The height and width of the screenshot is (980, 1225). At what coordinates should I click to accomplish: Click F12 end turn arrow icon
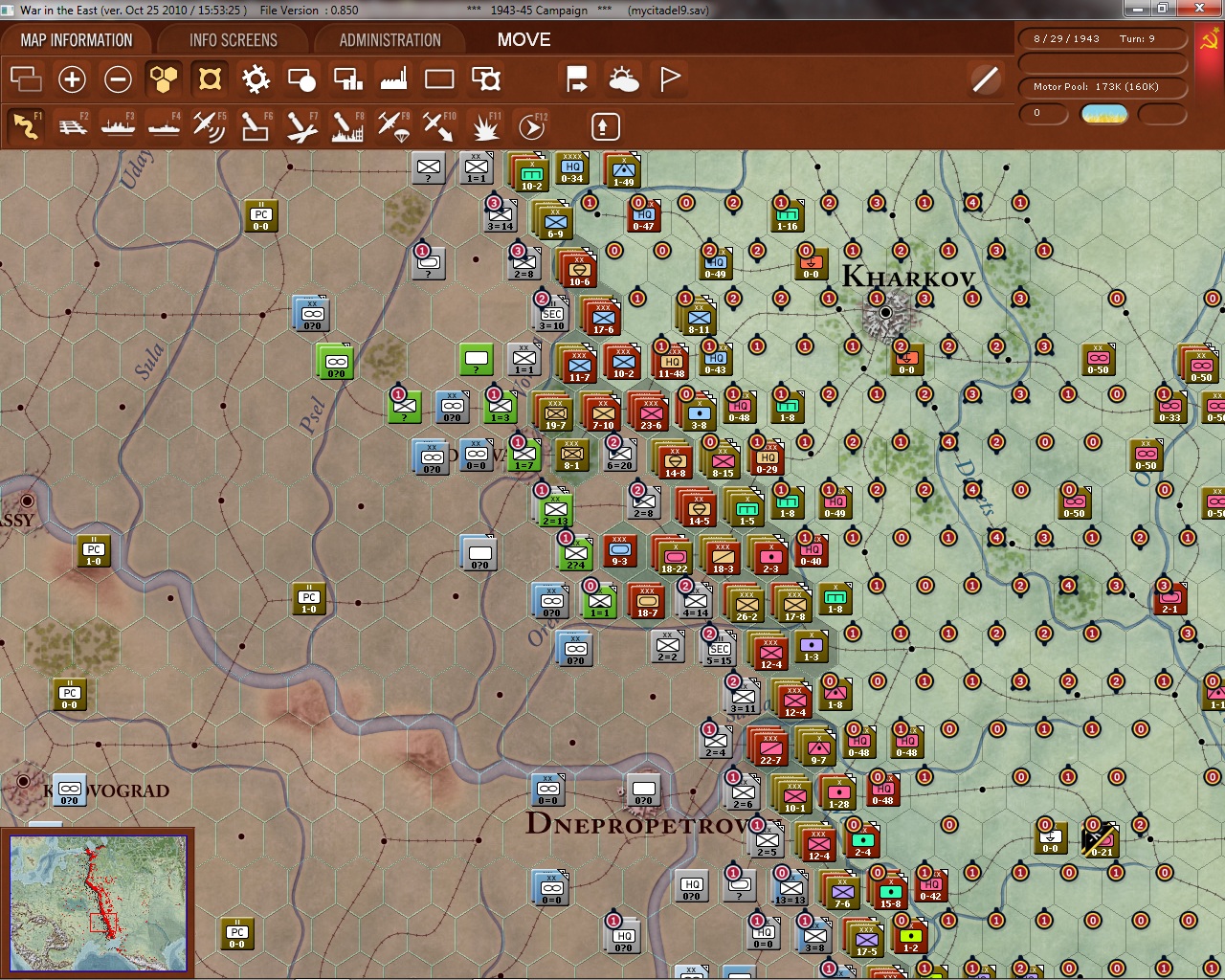point(531,126)
